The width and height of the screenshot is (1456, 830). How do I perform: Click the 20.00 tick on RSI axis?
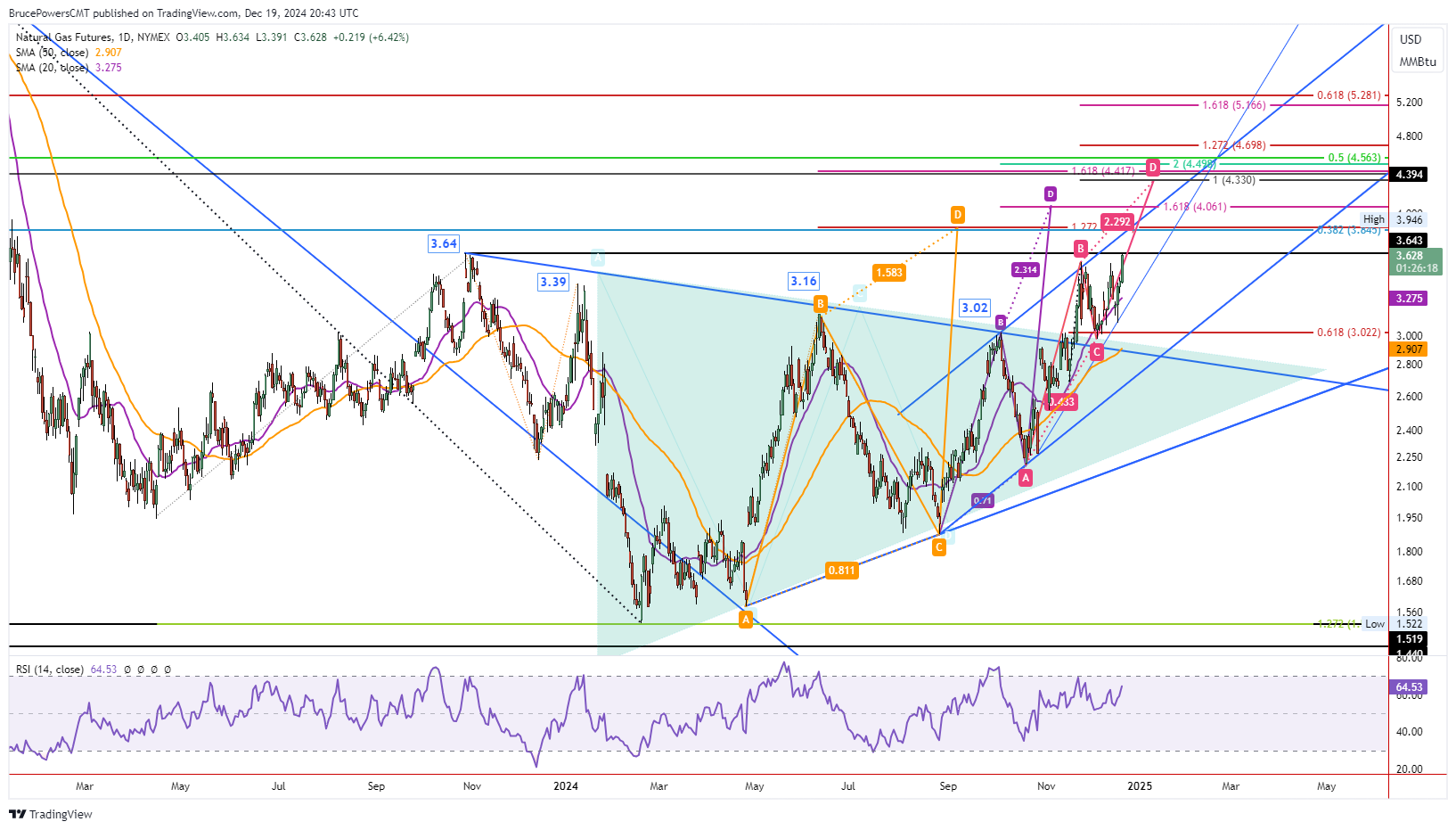1410,768
